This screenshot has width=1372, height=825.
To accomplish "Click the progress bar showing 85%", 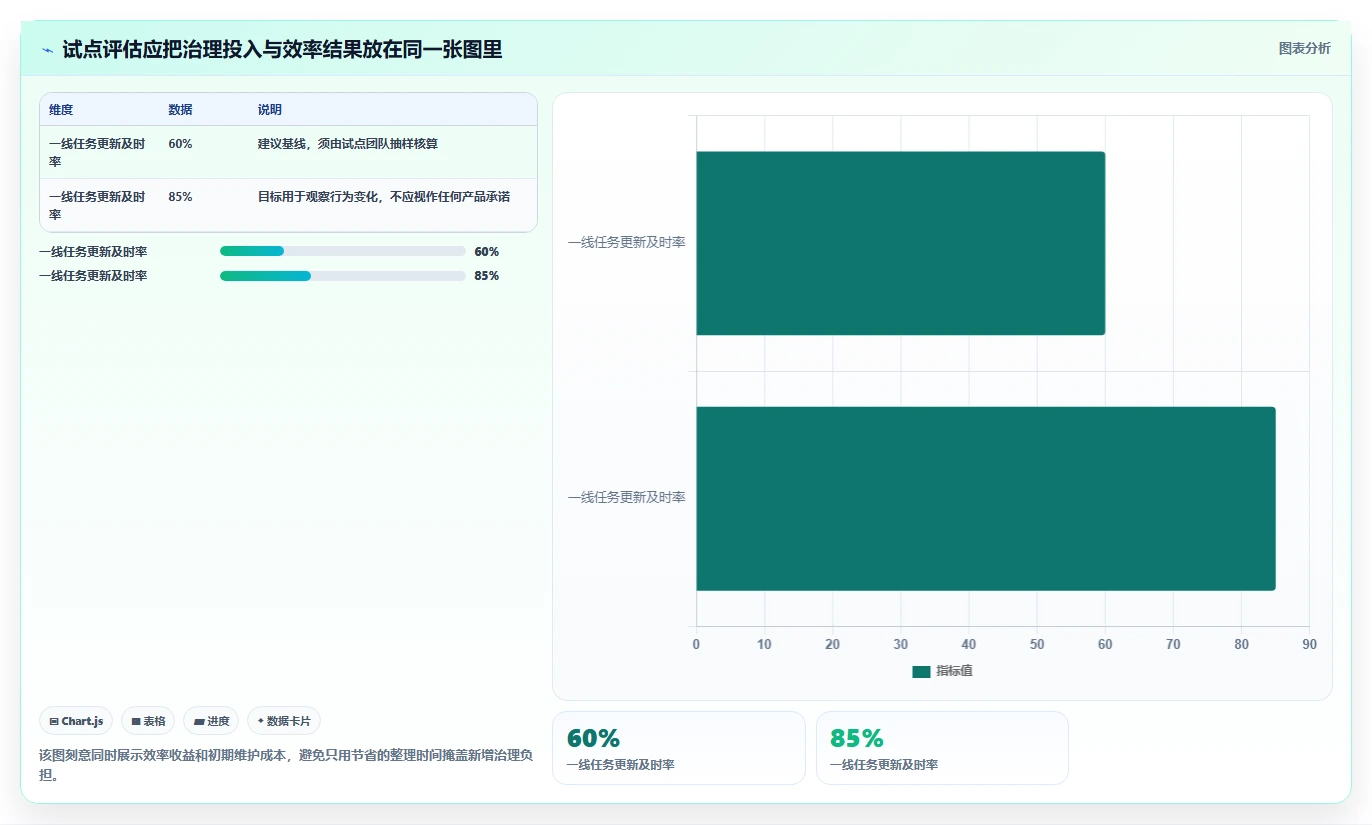I will [x=343, y=276].
